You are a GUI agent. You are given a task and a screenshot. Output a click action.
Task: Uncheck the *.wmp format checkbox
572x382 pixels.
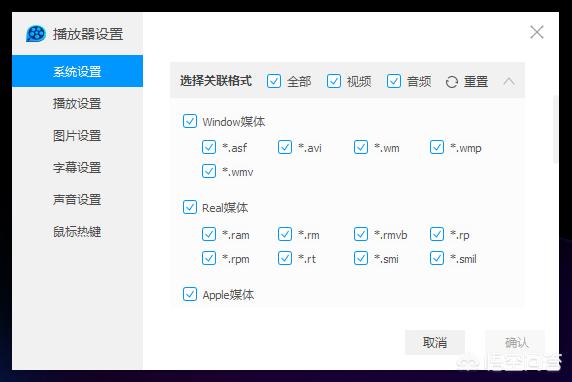pos(437,147)
